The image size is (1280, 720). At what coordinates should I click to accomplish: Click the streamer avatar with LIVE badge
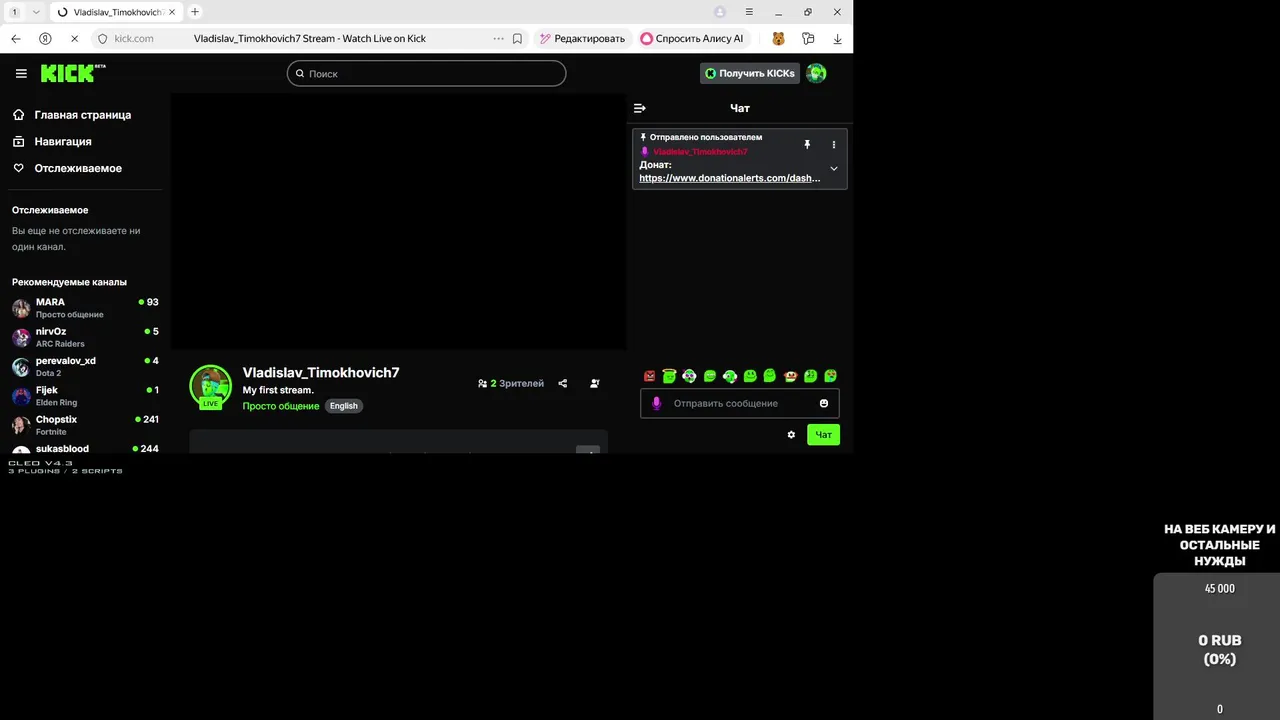tap(210, 386)
